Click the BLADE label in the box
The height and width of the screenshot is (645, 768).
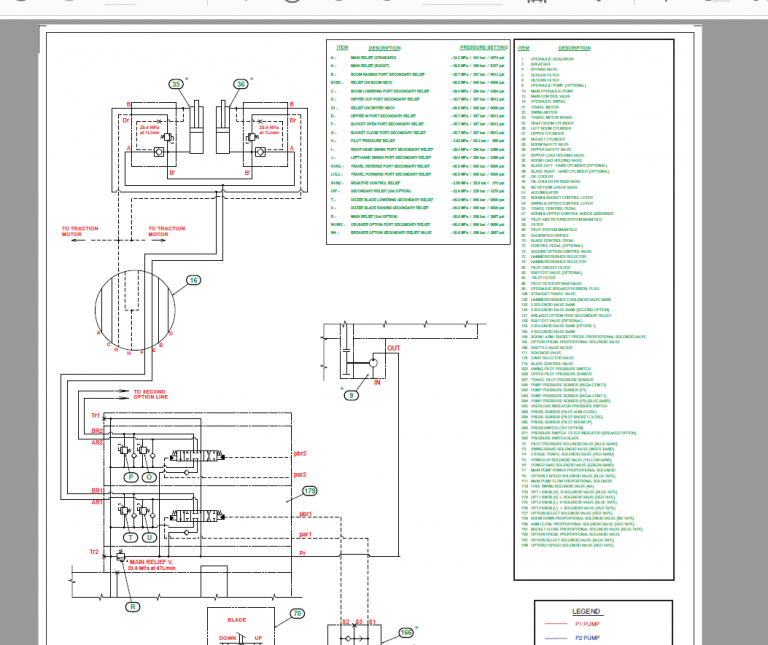236,621
